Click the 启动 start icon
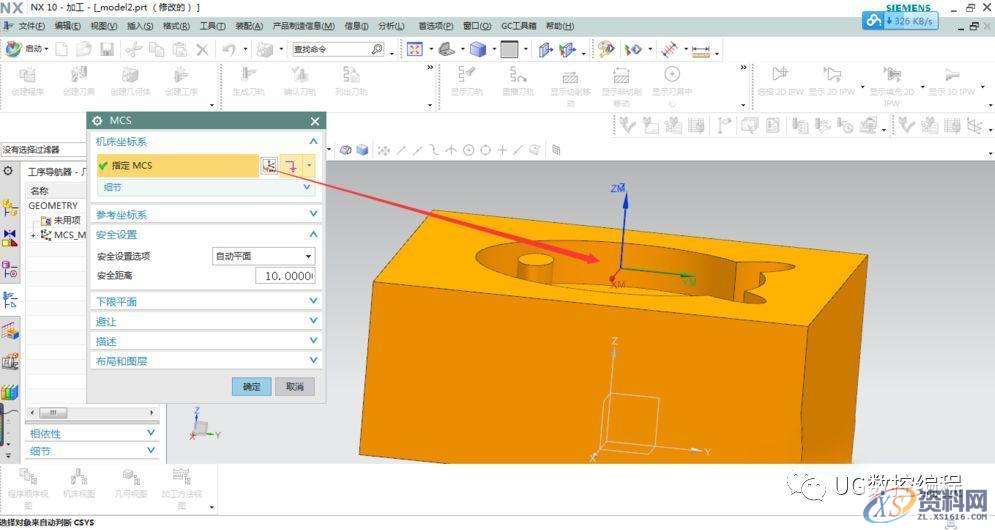Screen dimensions: 995x530 click(x=14, y=48)
